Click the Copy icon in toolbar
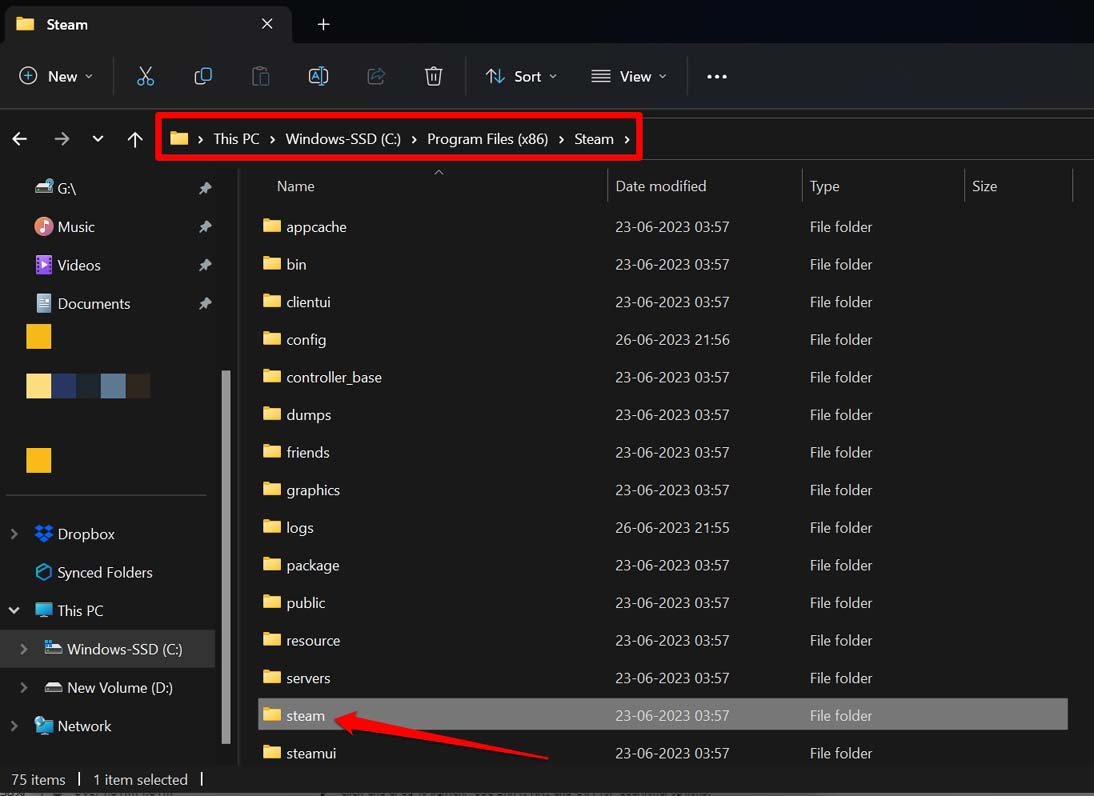The height and width of the screenshot is (796, 1094). click(x=203, y=76)
